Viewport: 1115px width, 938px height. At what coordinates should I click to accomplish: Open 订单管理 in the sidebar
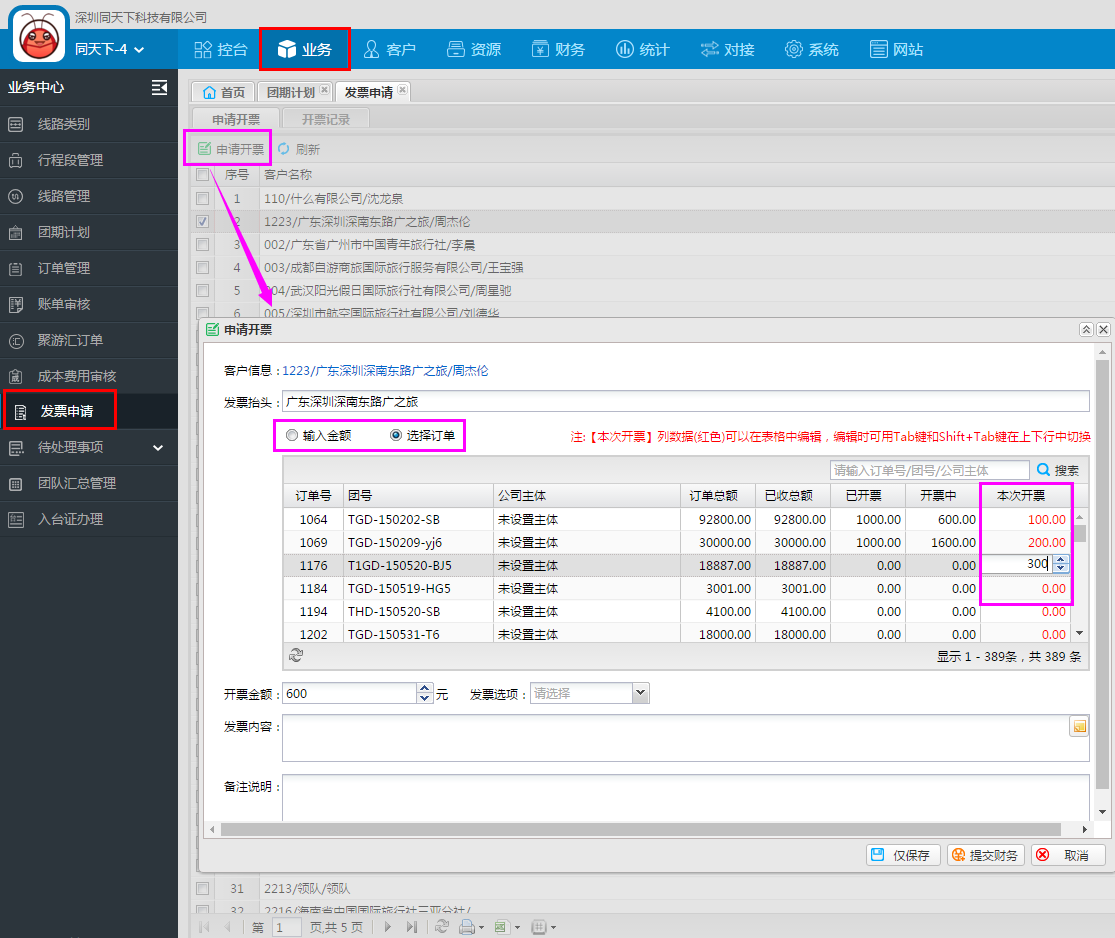[x=89, y=268]
